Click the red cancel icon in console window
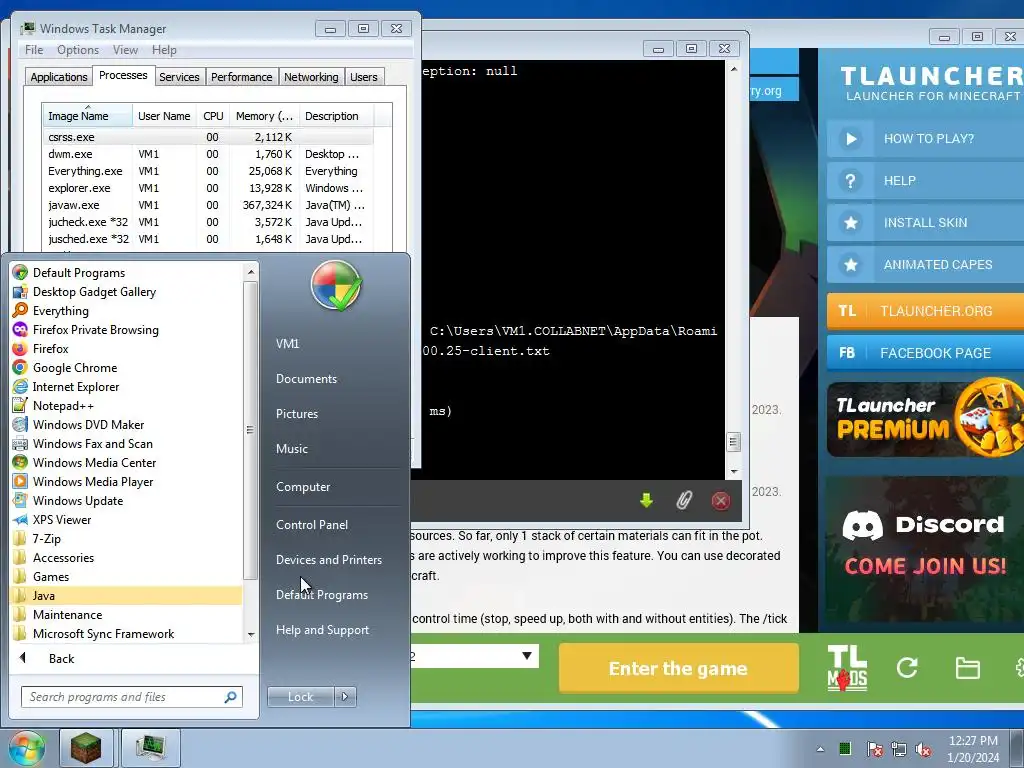Image resolution: width=1024 pixels, height=768 pixels. (720, 501)
